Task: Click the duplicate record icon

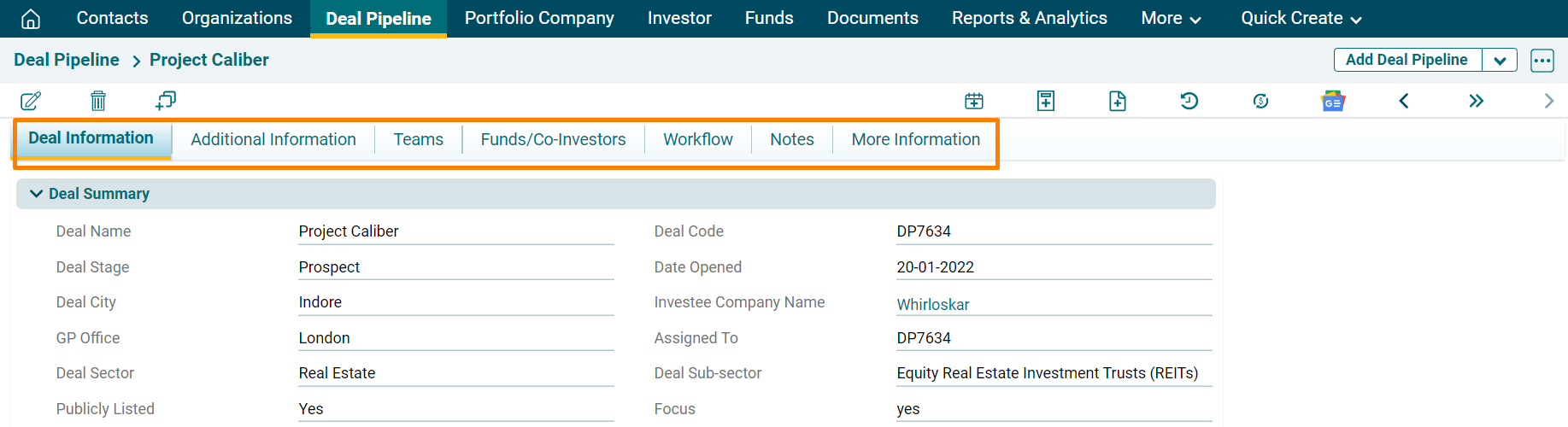Action: pos(166,101)
